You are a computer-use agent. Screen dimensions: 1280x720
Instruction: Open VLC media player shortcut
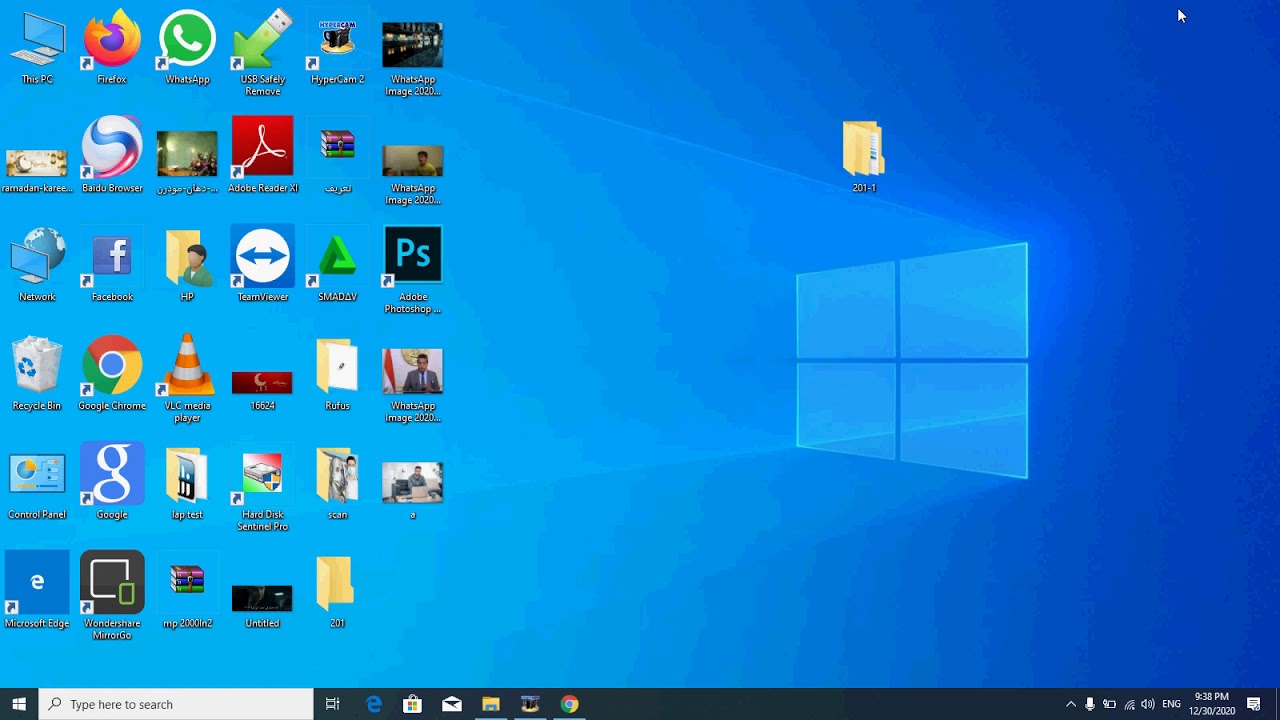click(187, 378)
